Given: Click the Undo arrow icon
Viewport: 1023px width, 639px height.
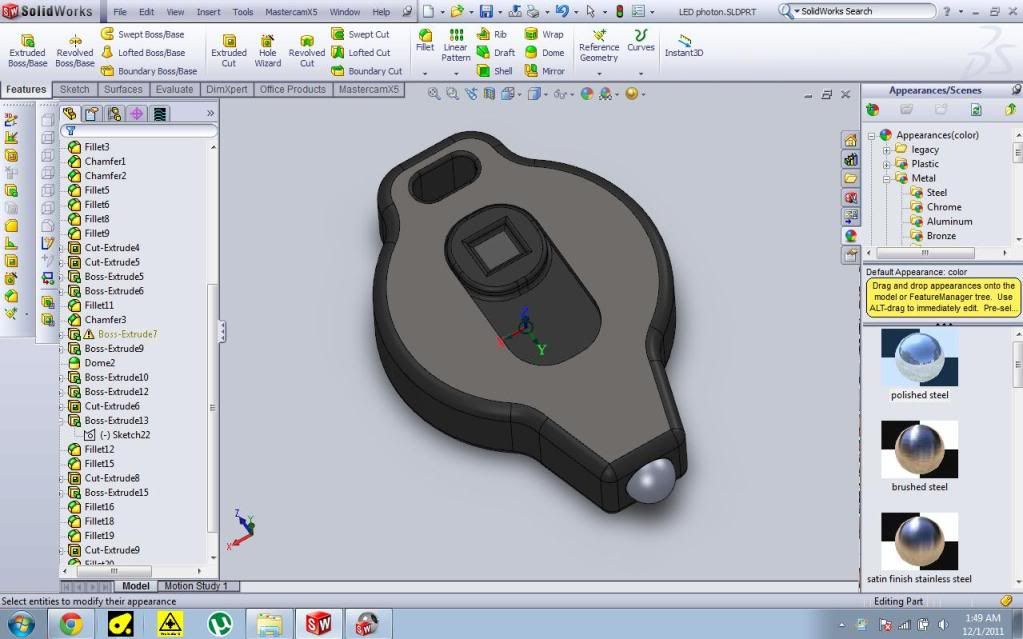Looking at the screenshot, I should pos(562,11).
